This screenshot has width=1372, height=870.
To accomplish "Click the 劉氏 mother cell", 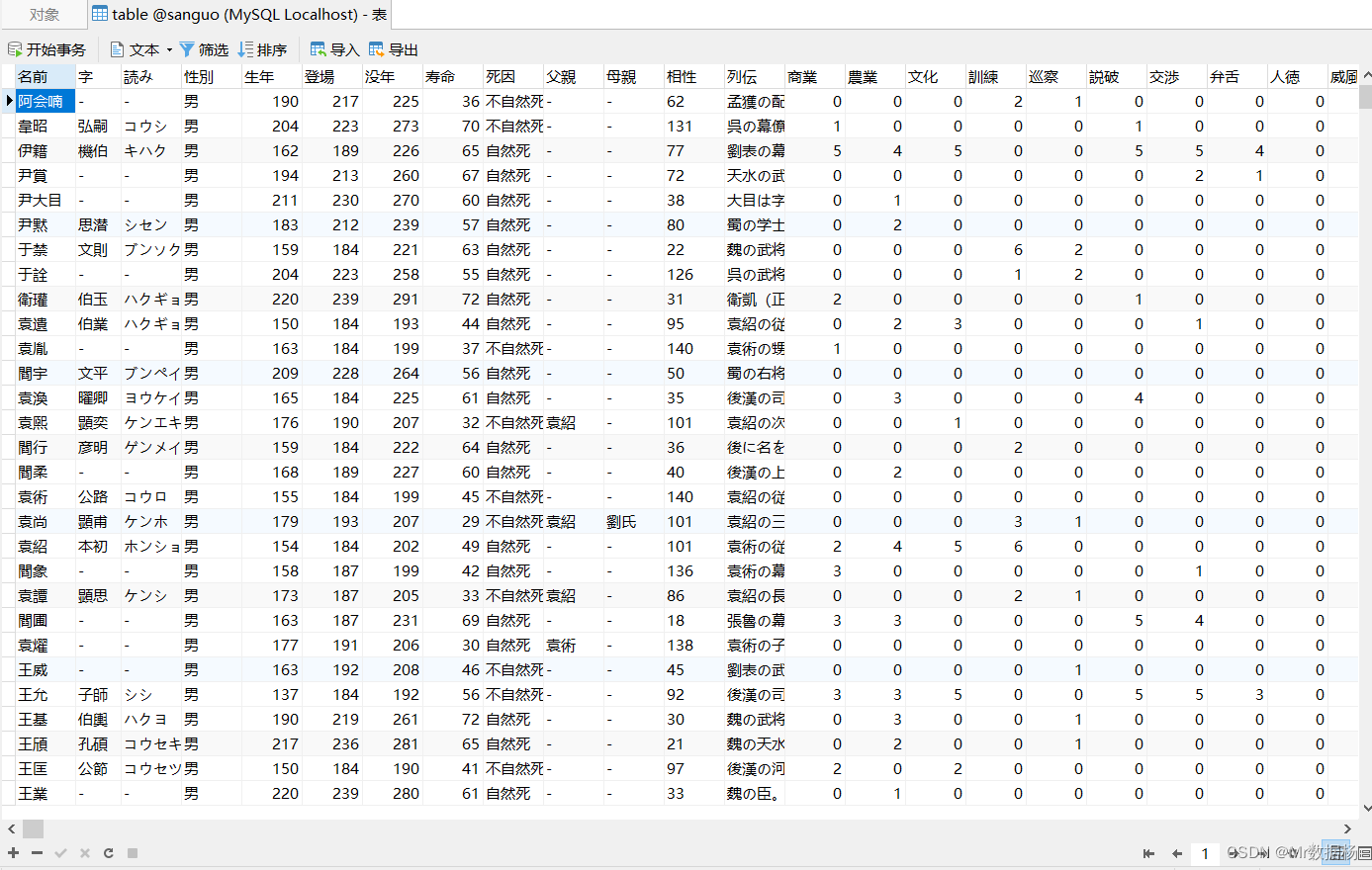I will pyautogui.click(x=634, y=521).
